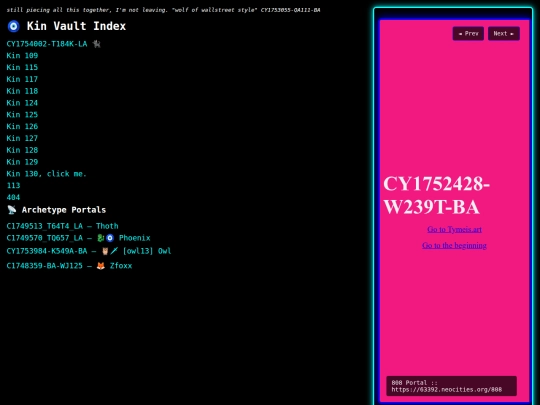Click the CY1752428-W239T-BA heading
This screenshot has height=405, width=540.
click(x=436, y=195)
